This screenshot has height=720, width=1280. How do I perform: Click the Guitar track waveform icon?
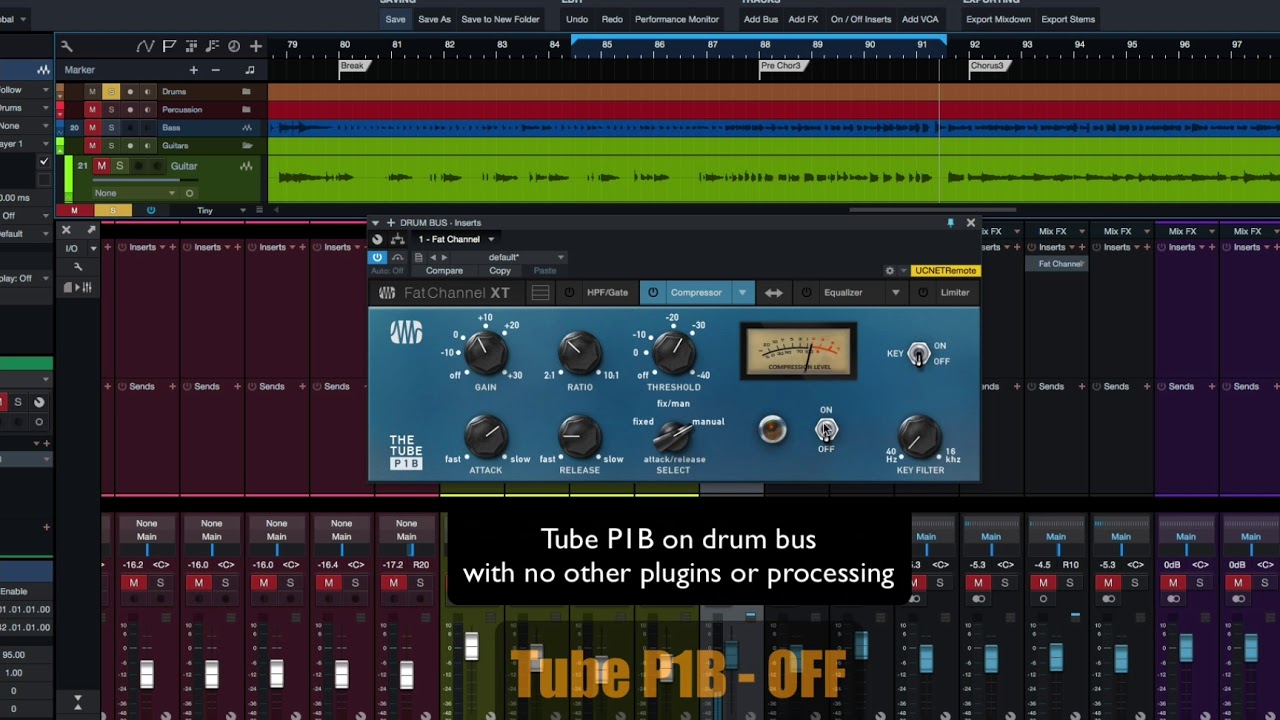(246, 166)
